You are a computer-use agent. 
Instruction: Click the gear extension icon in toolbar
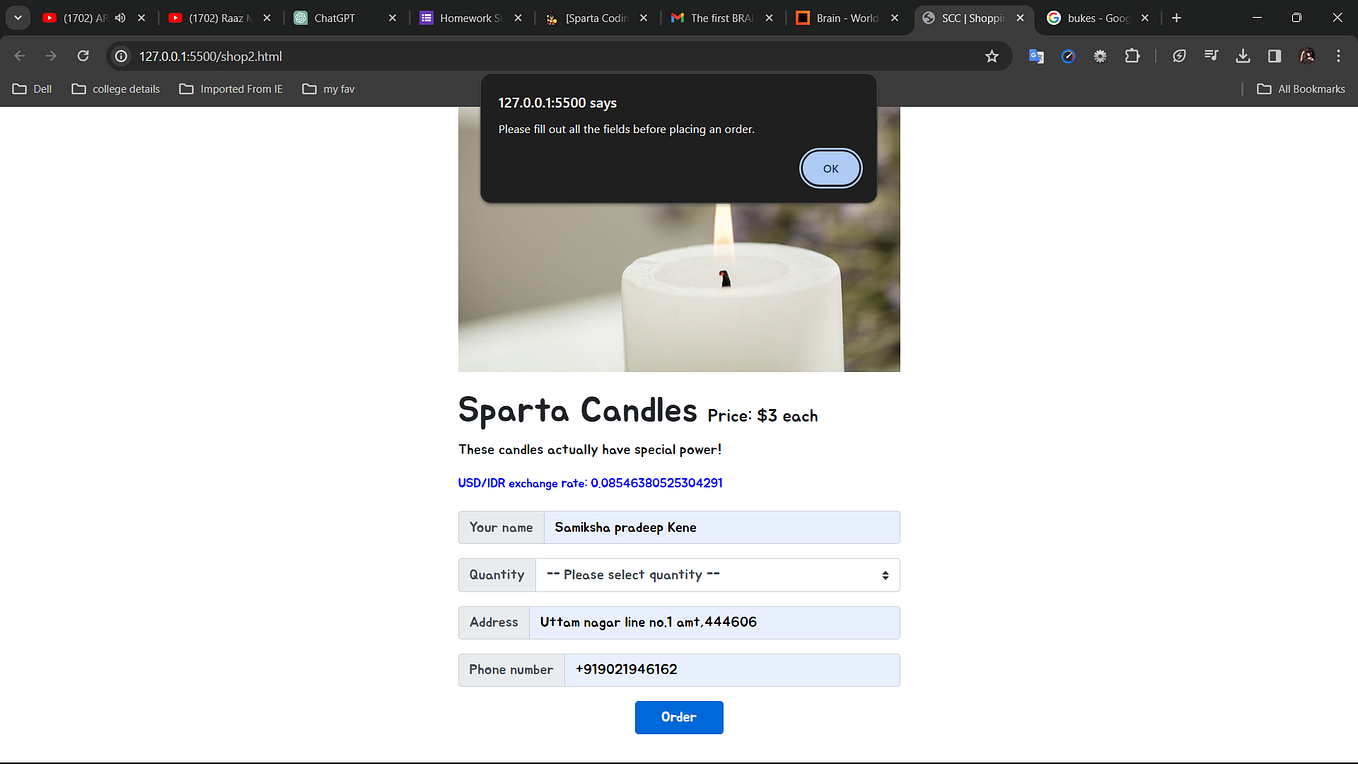[x=1100, y=56]
